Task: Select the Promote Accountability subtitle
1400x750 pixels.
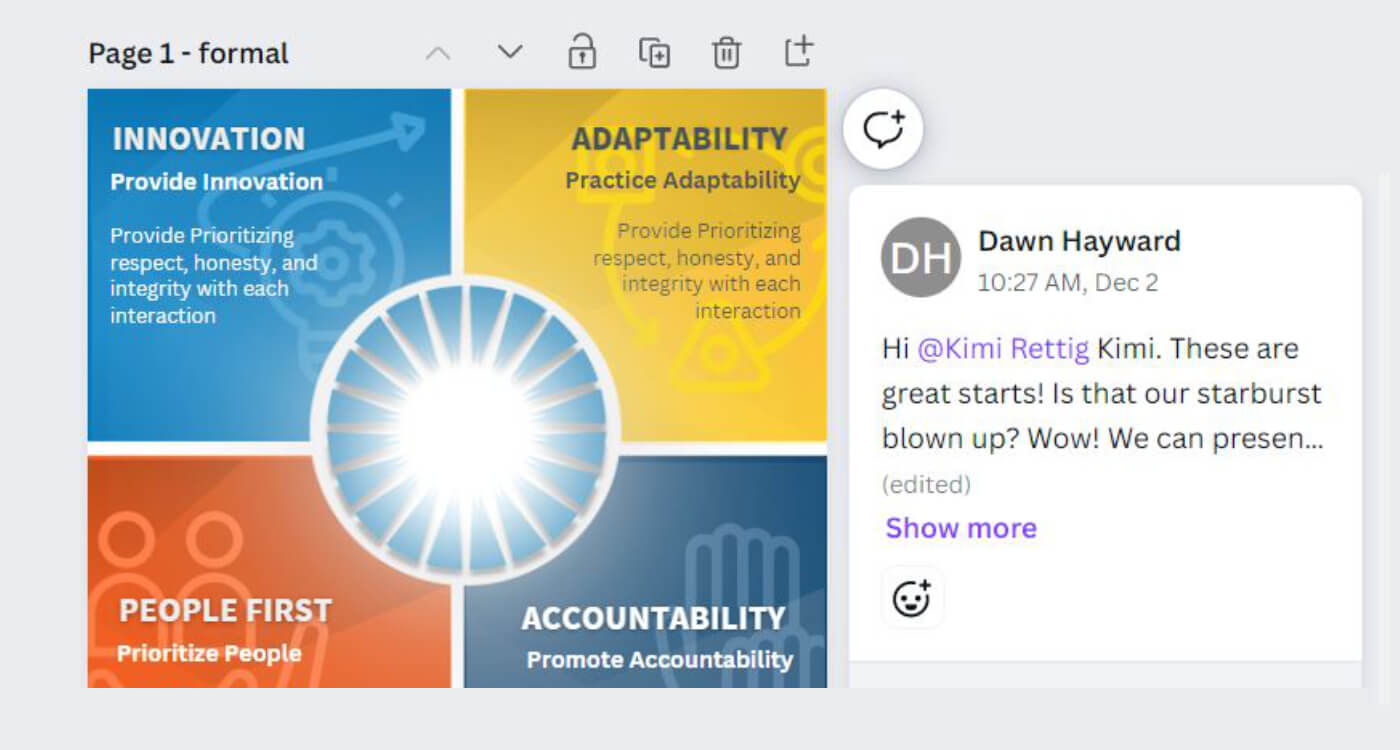Action: (x=659, y=660)
